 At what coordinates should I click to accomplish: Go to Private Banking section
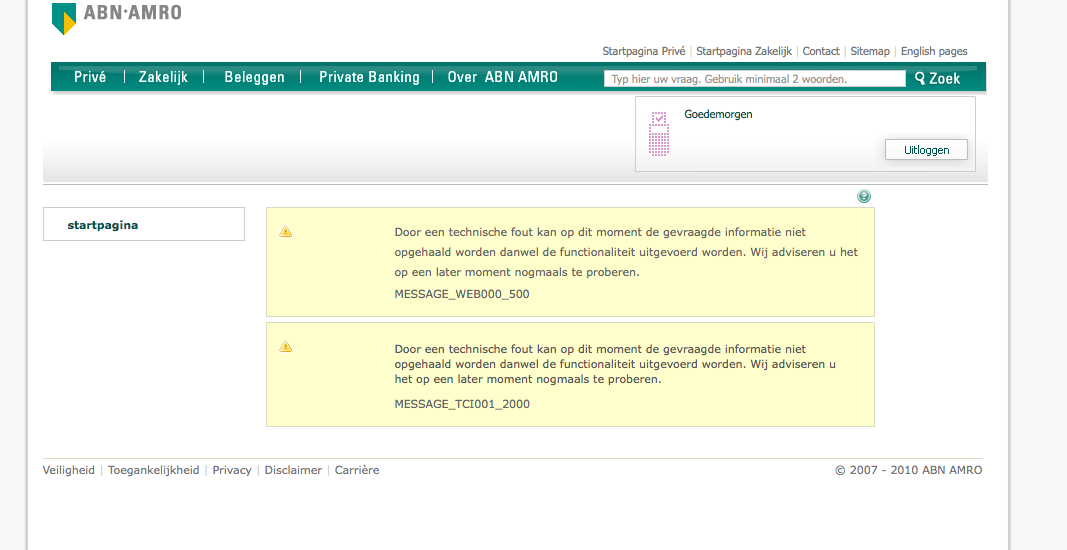click(369, 77)
